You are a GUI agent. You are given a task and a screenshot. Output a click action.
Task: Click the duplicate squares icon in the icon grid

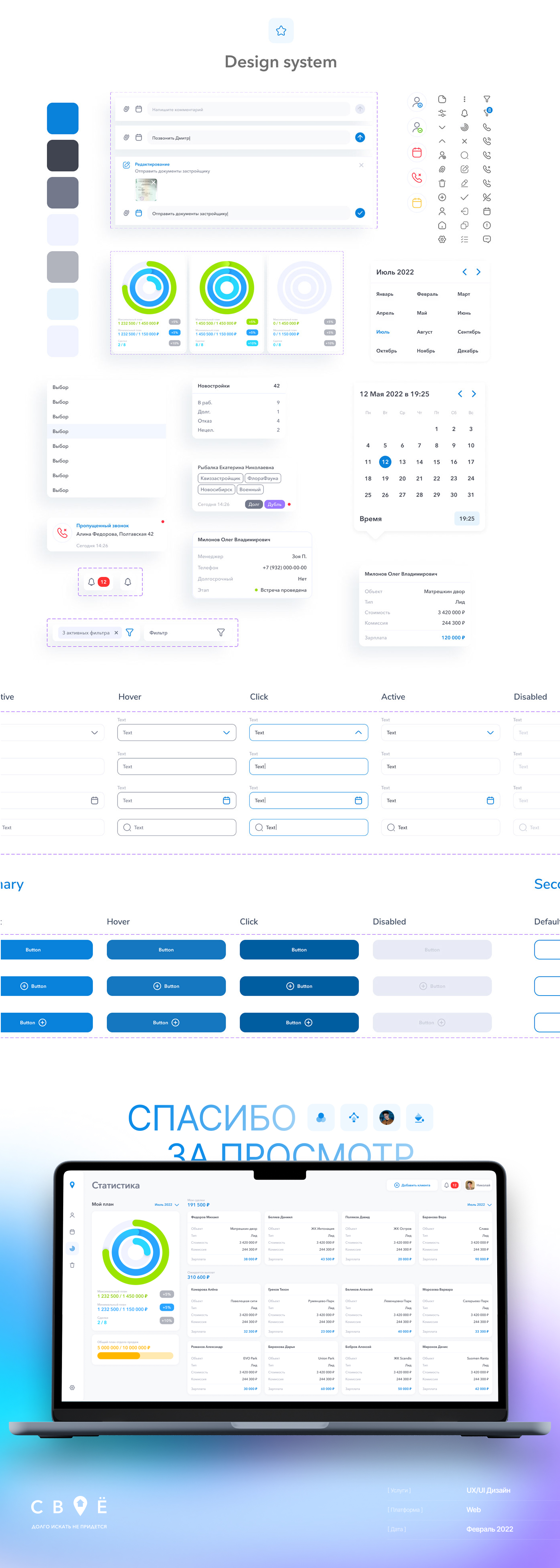coord(464,225)
